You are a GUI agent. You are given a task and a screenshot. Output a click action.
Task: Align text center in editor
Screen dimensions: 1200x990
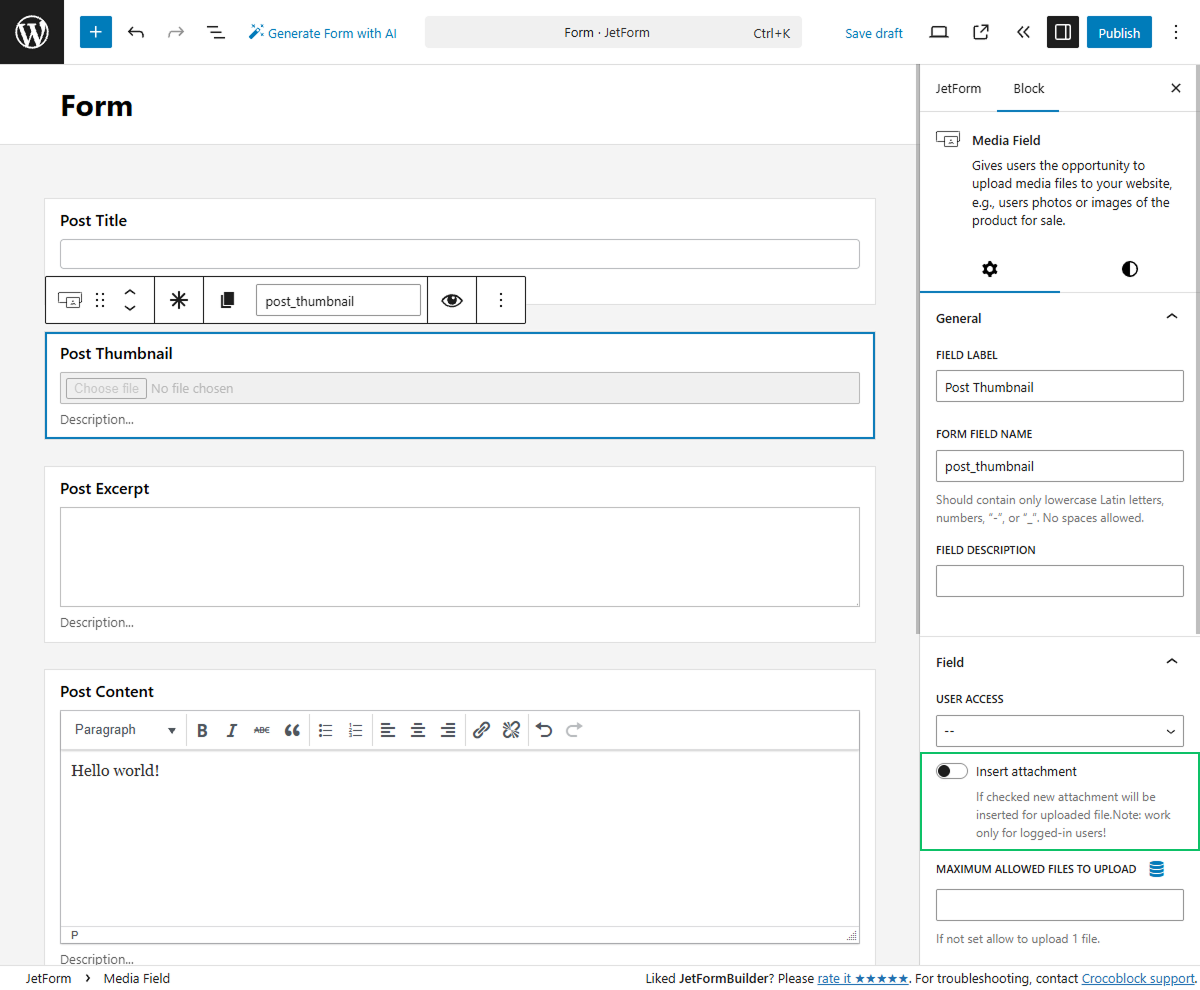pos(418,730)
